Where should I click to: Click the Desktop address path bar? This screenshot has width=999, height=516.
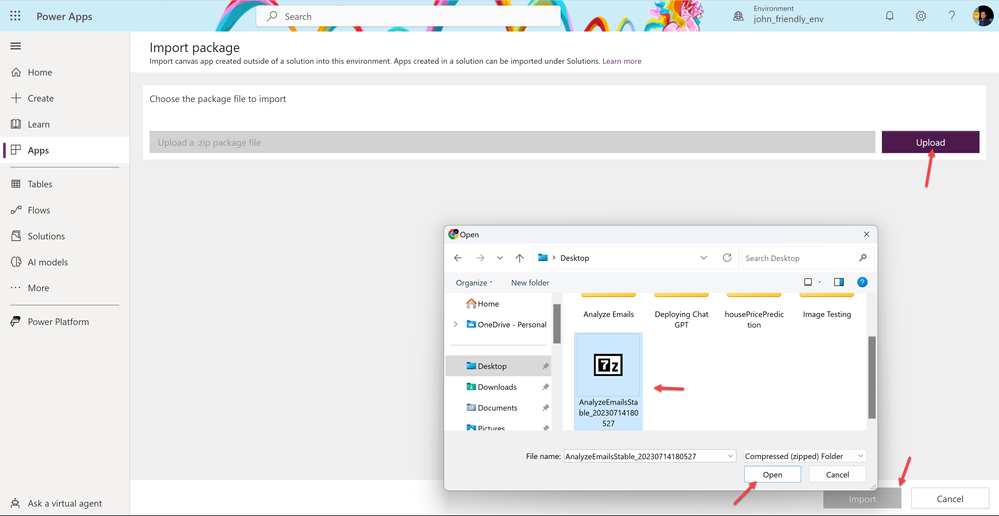615,258
